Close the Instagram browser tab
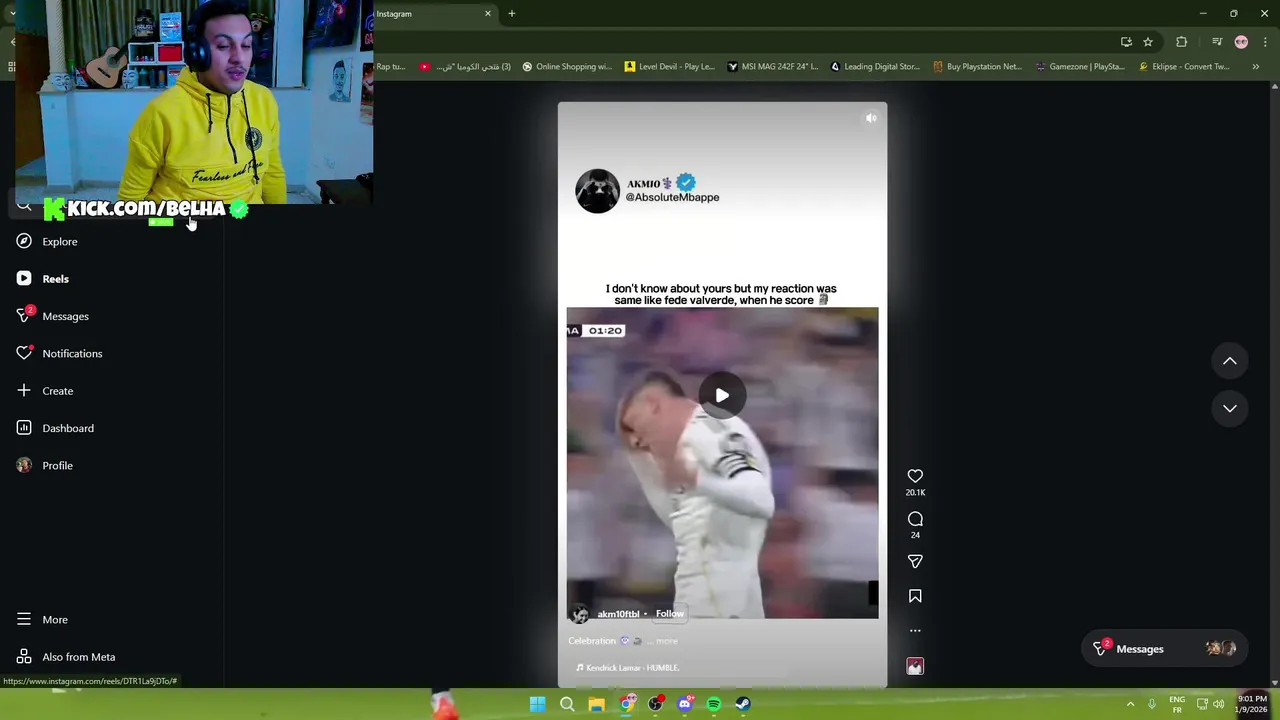Image resolution: width=1280 pixels, height=720 pixels. [488, 14]
